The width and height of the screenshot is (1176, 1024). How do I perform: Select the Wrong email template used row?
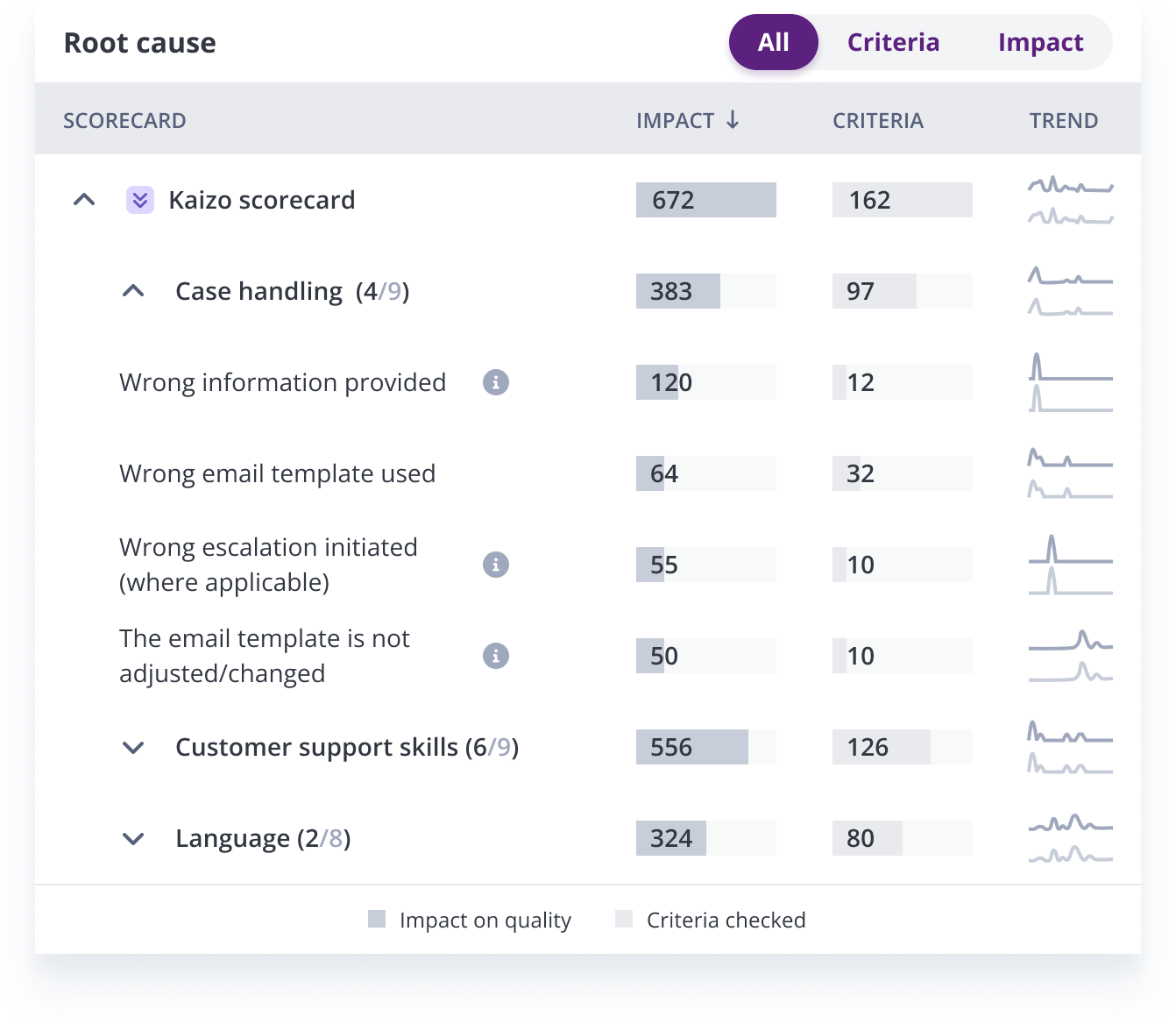277,473
